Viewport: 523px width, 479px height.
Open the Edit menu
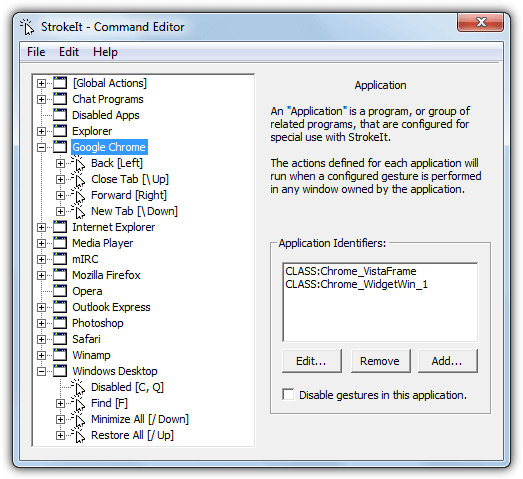click(69, 52)
